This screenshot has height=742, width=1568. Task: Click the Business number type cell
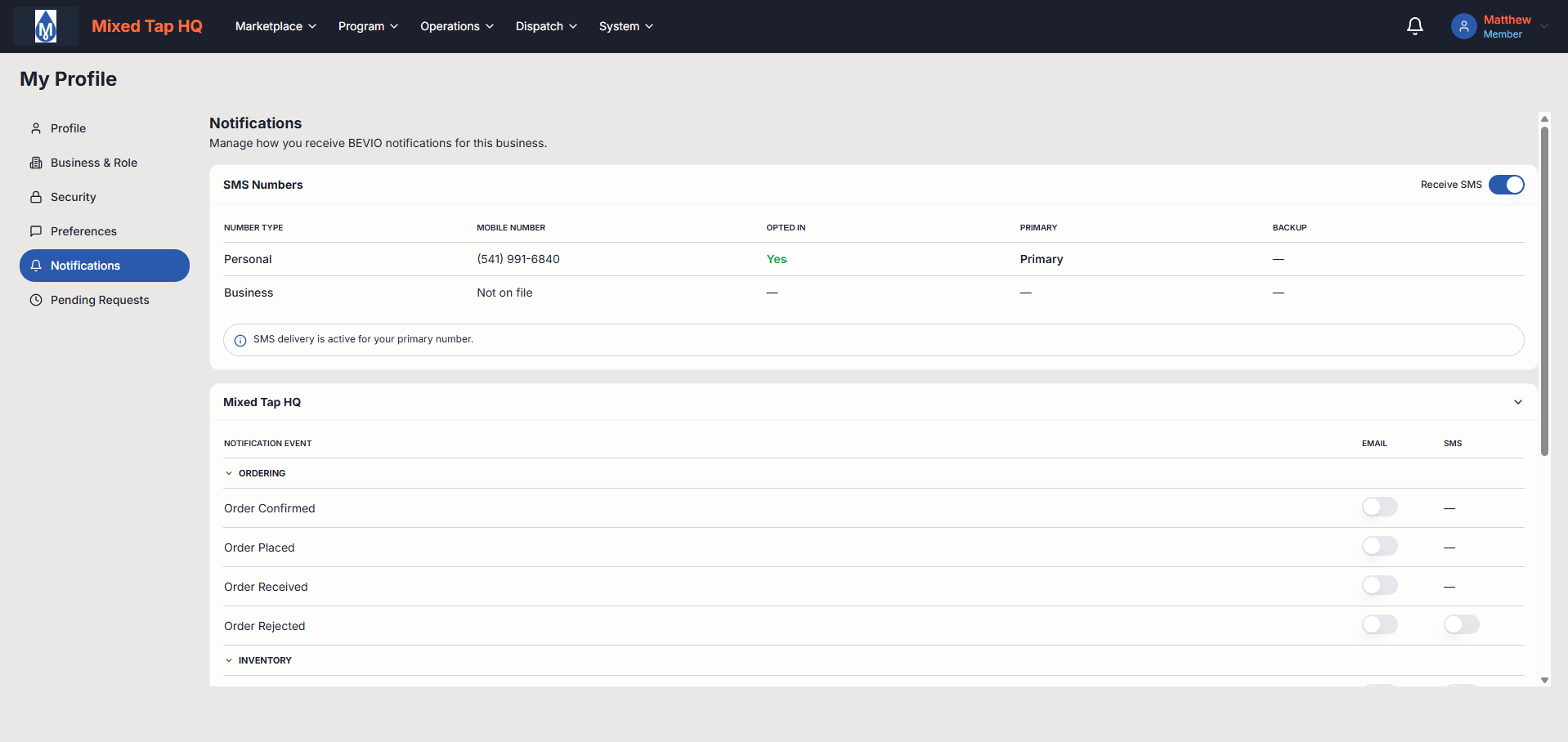[249, 293]
